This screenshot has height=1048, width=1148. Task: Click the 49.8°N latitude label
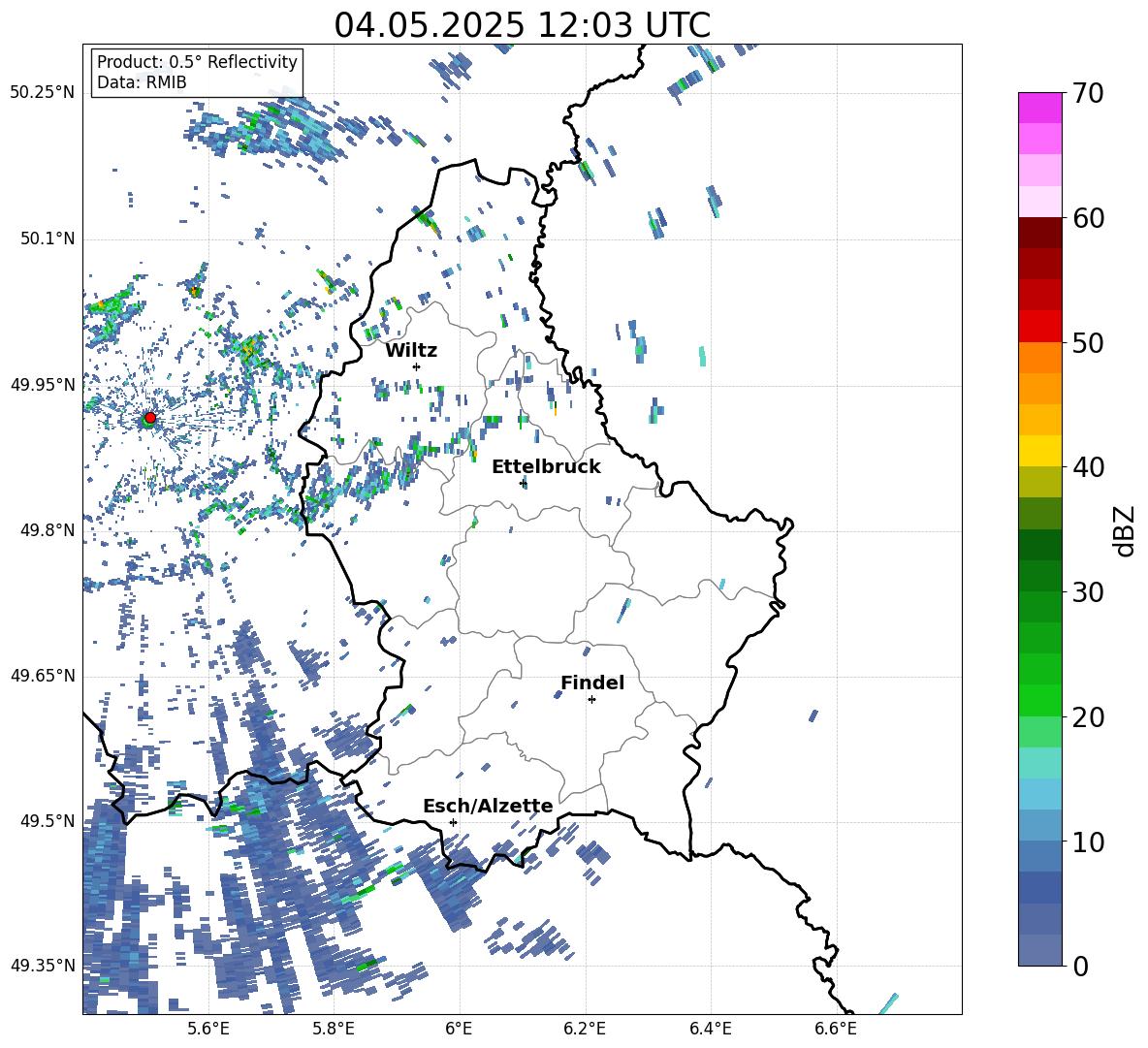48,530
